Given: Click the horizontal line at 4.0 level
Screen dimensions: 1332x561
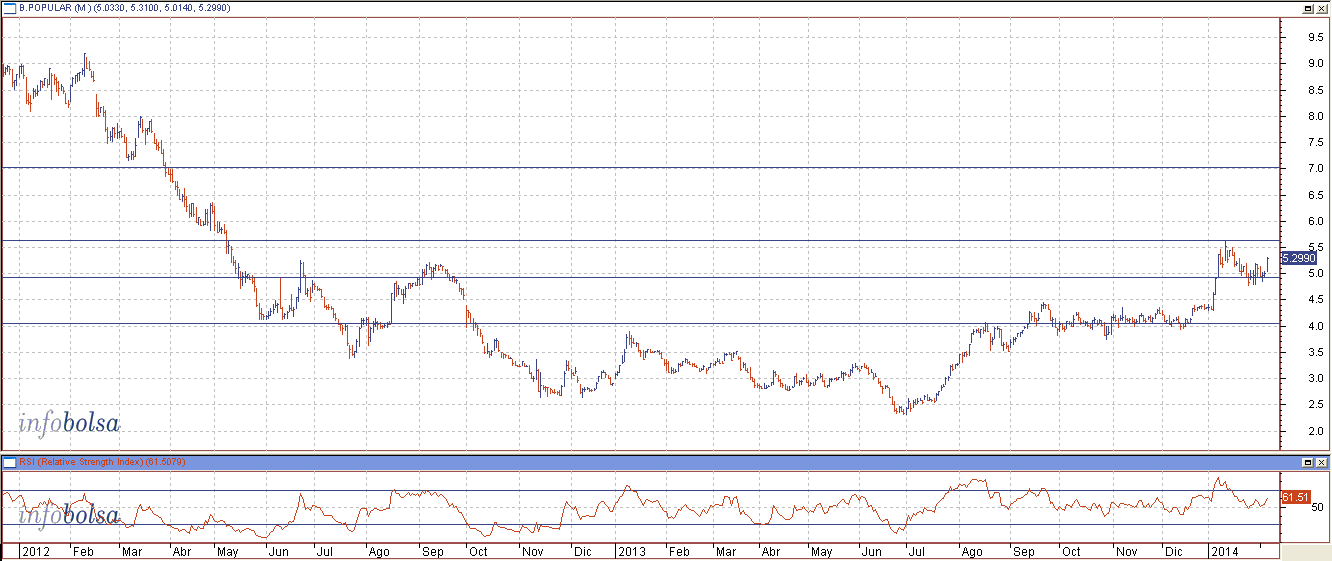Looking at the screenshot, I should pyautogui.click(x=640, y=324).
